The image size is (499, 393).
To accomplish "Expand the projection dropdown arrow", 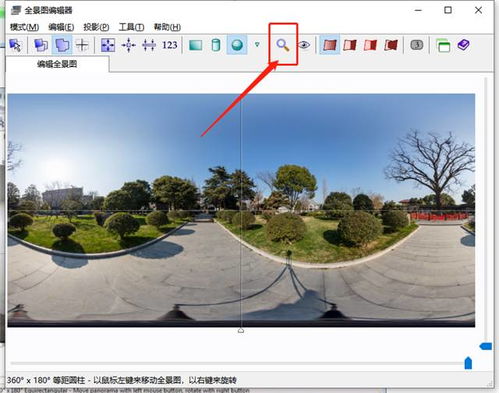I will click(257, 44).
